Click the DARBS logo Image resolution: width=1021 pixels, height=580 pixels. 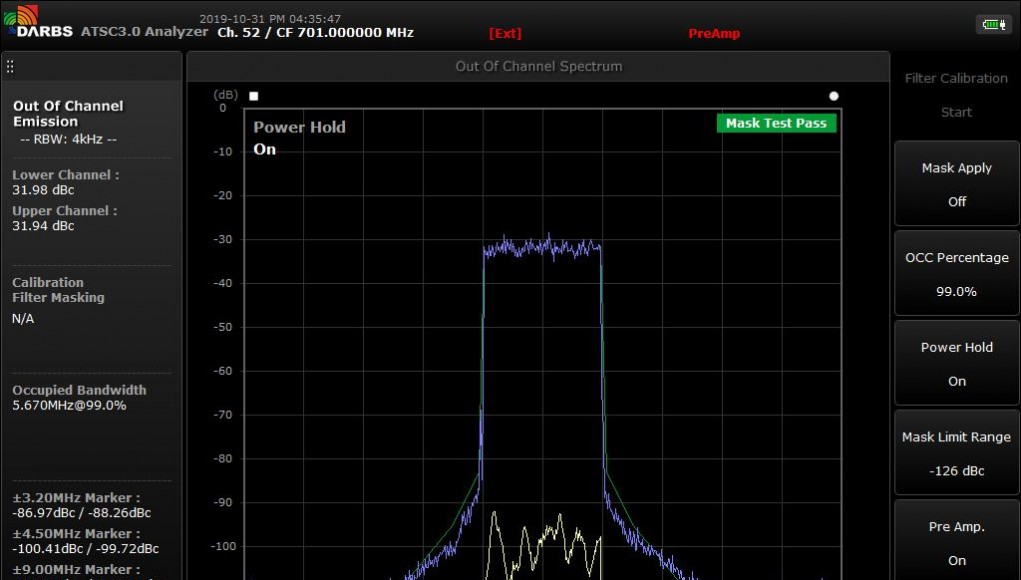(x=38, y=22)
